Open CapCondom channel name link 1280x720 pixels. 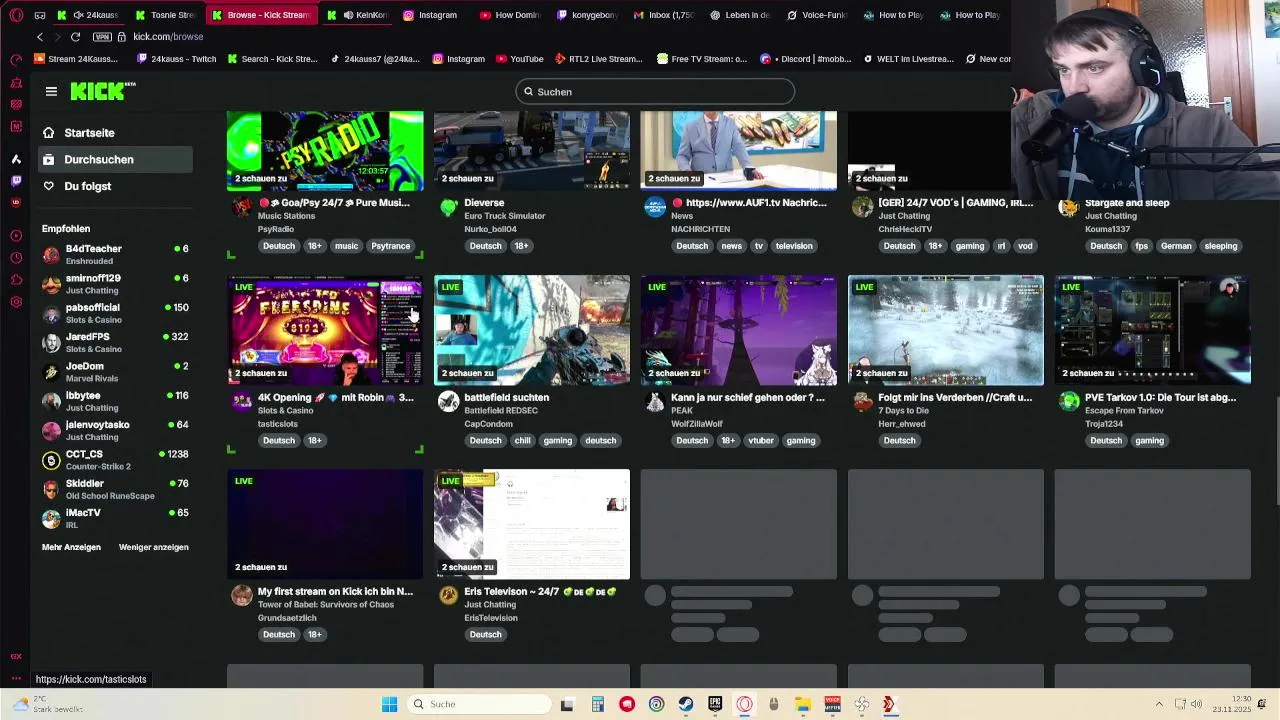tap(488, 424)
